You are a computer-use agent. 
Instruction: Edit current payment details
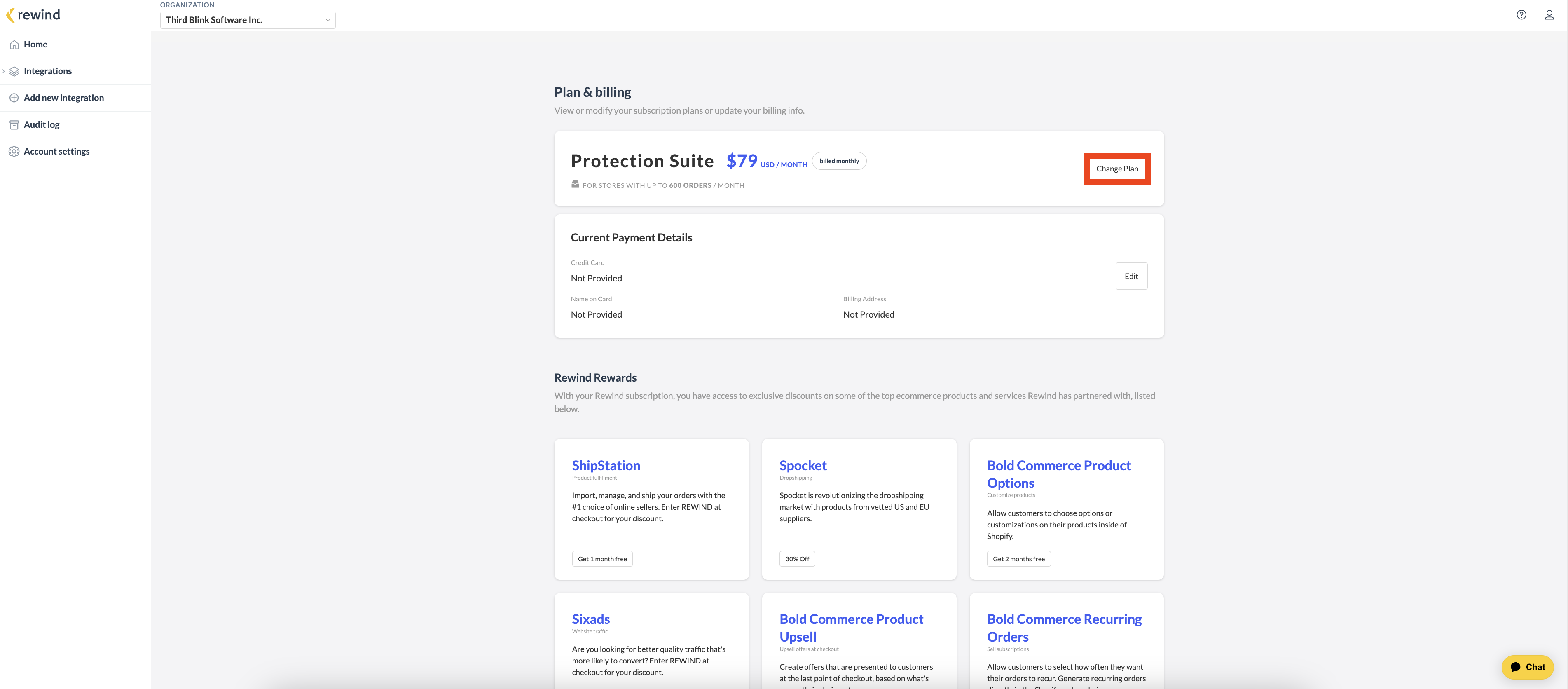[x=1131, y=277]
